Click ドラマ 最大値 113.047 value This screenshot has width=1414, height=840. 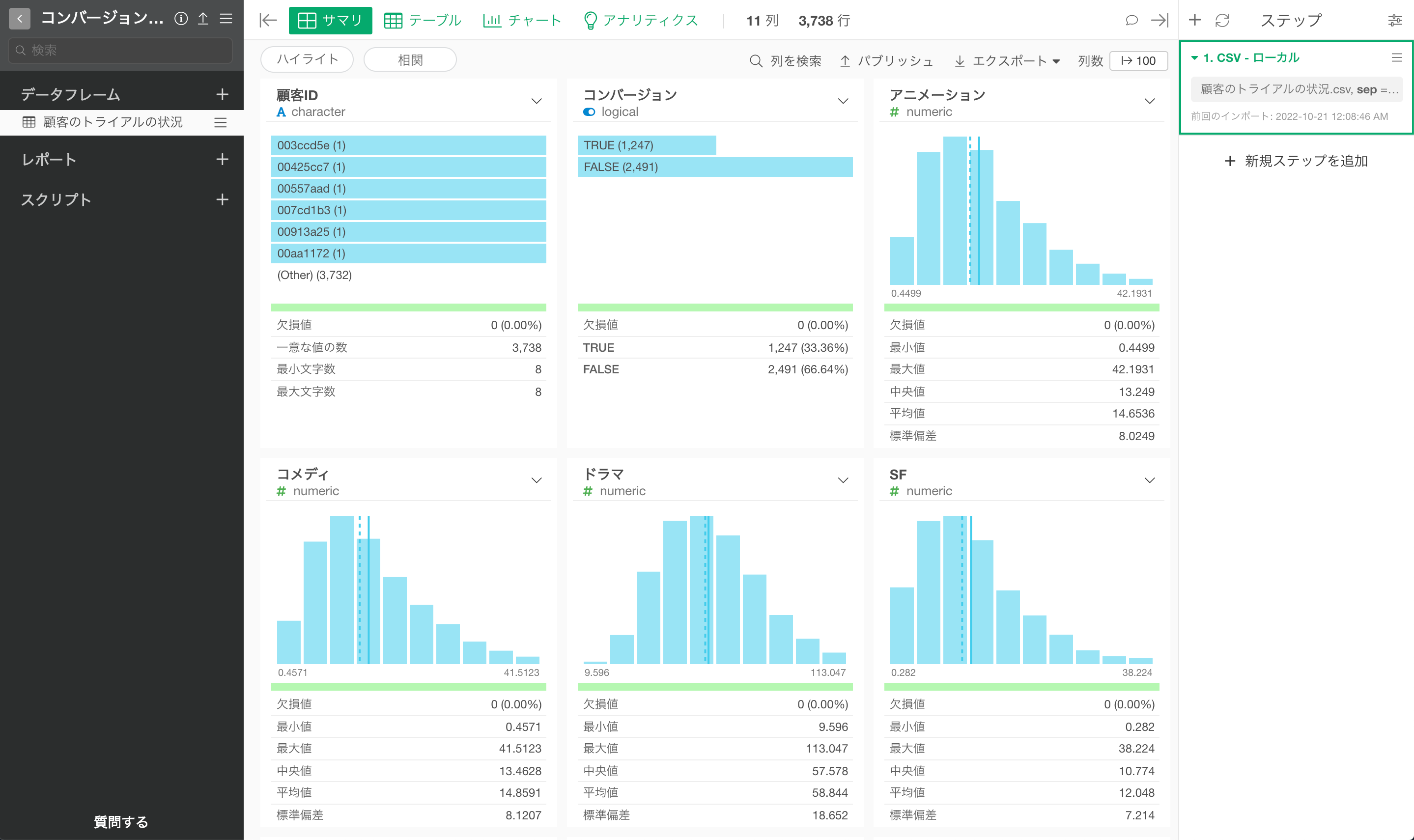coord(826,749)
